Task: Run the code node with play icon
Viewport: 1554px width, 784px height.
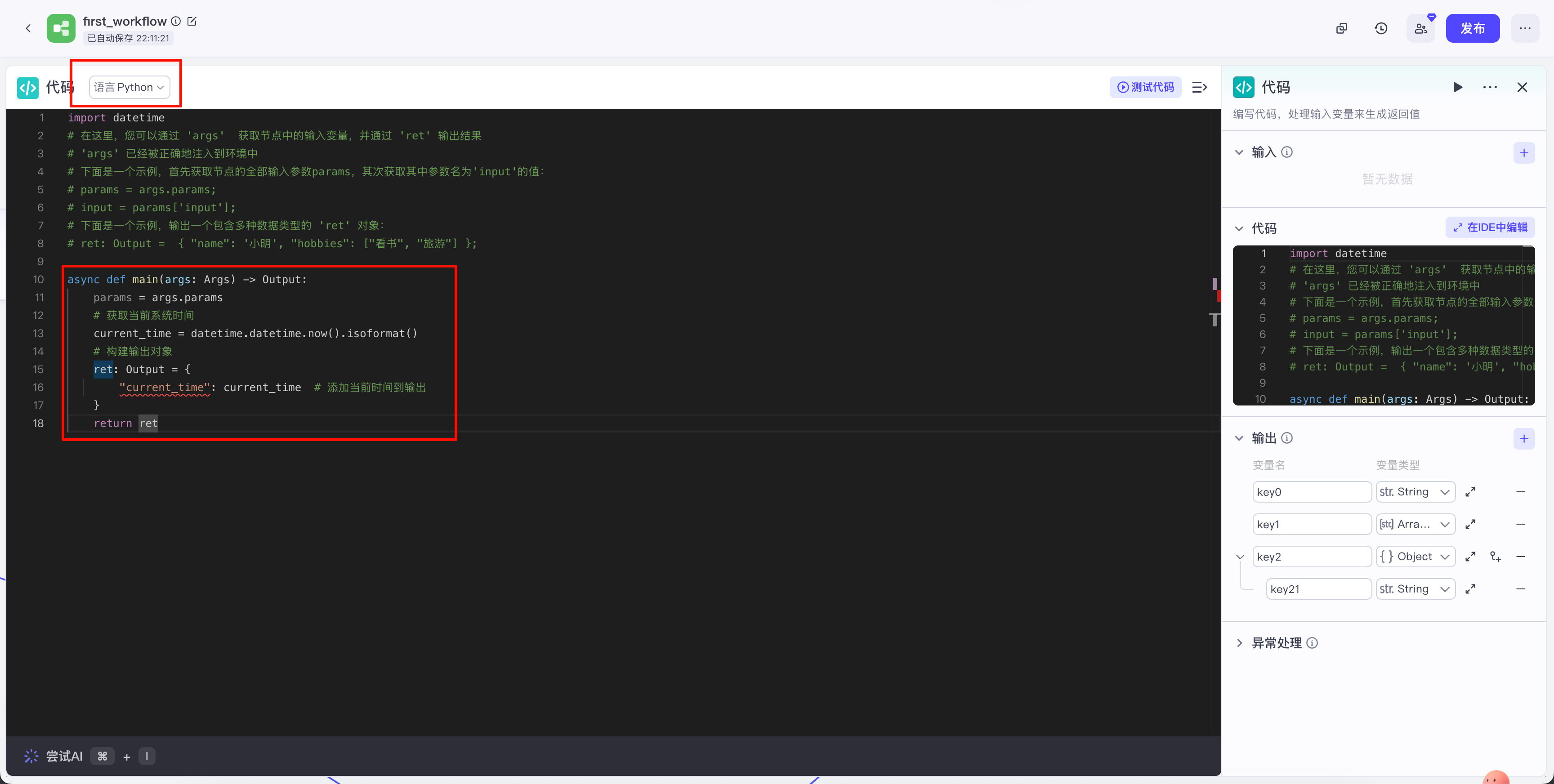Action: [x=1457, y=88]
